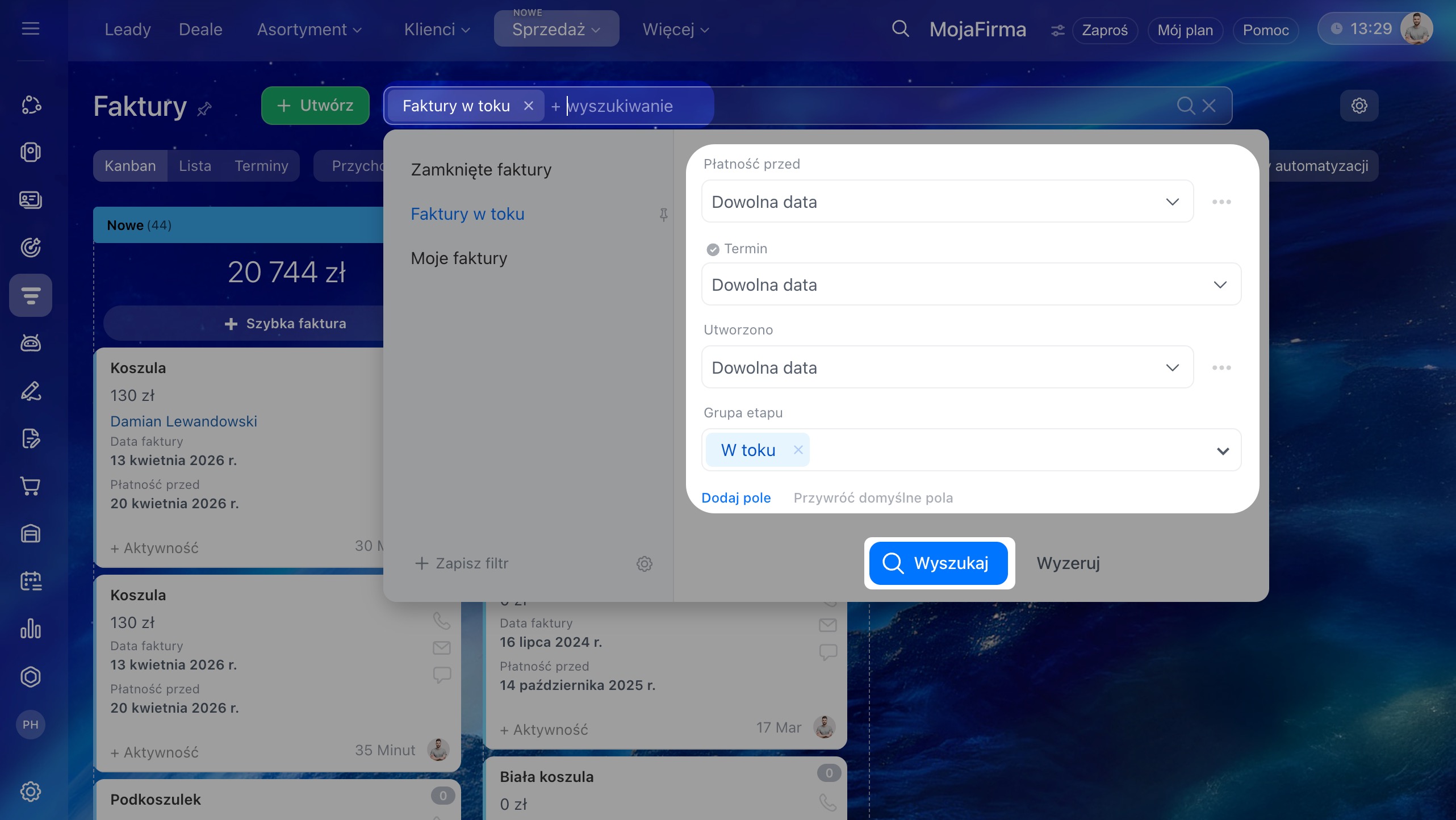Click the pin icon next to Faktury title

204,108
